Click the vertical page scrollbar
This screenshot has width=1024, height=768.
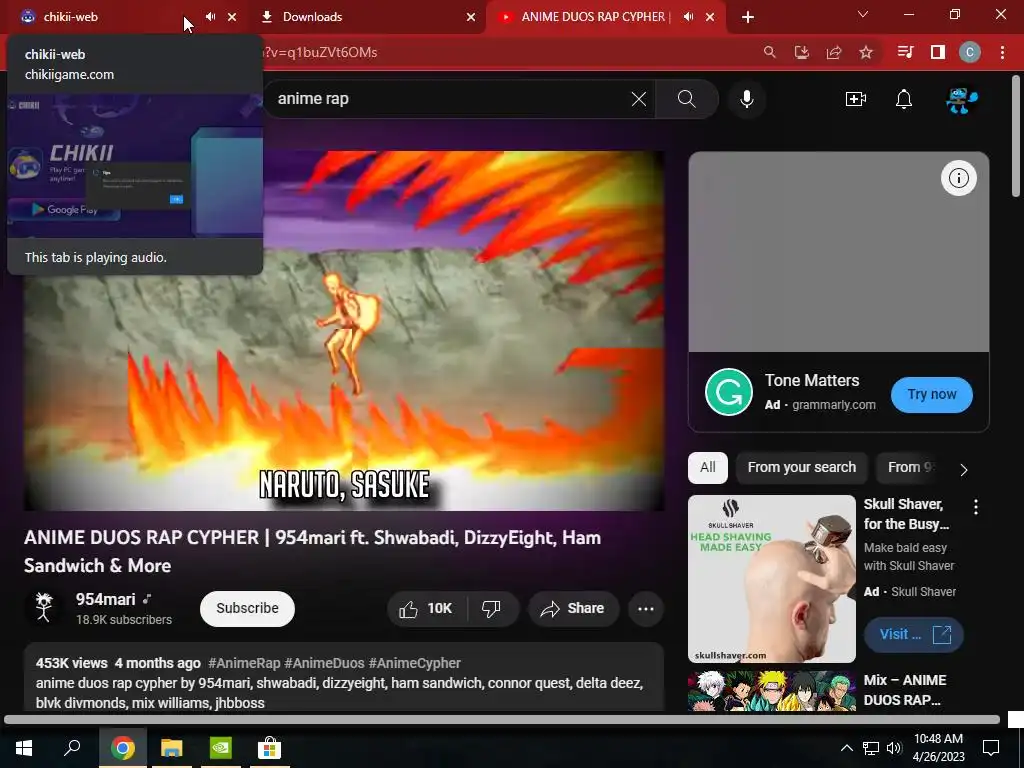point(1016,137)
